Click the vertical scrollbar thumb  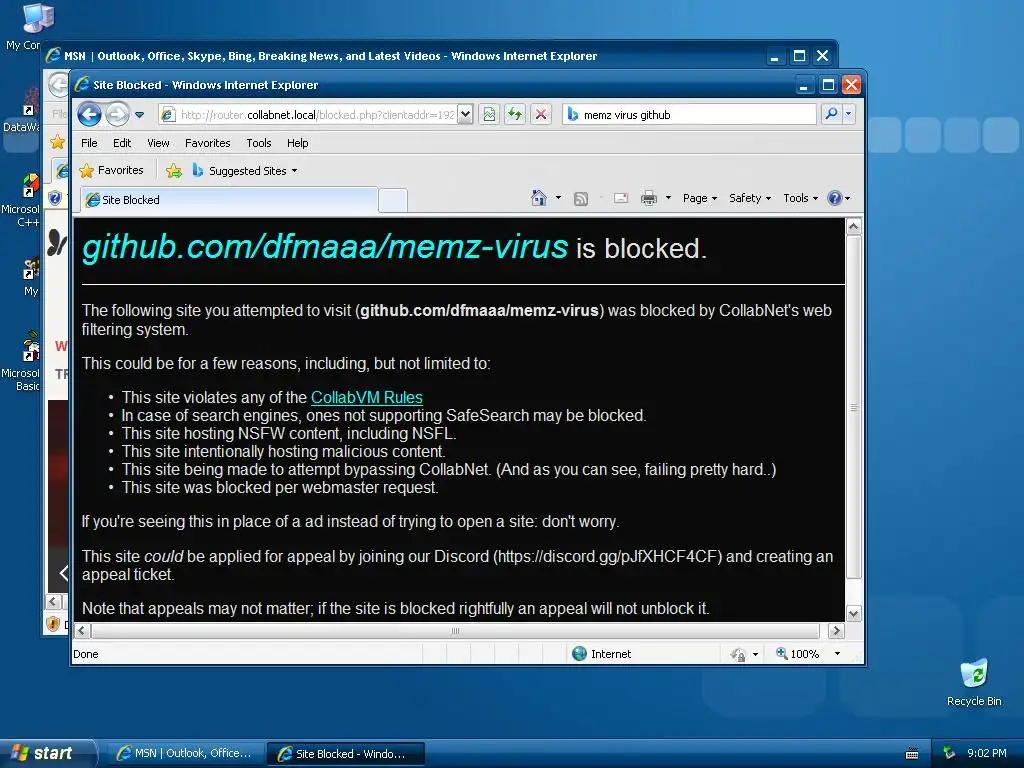tap(854, 407)
